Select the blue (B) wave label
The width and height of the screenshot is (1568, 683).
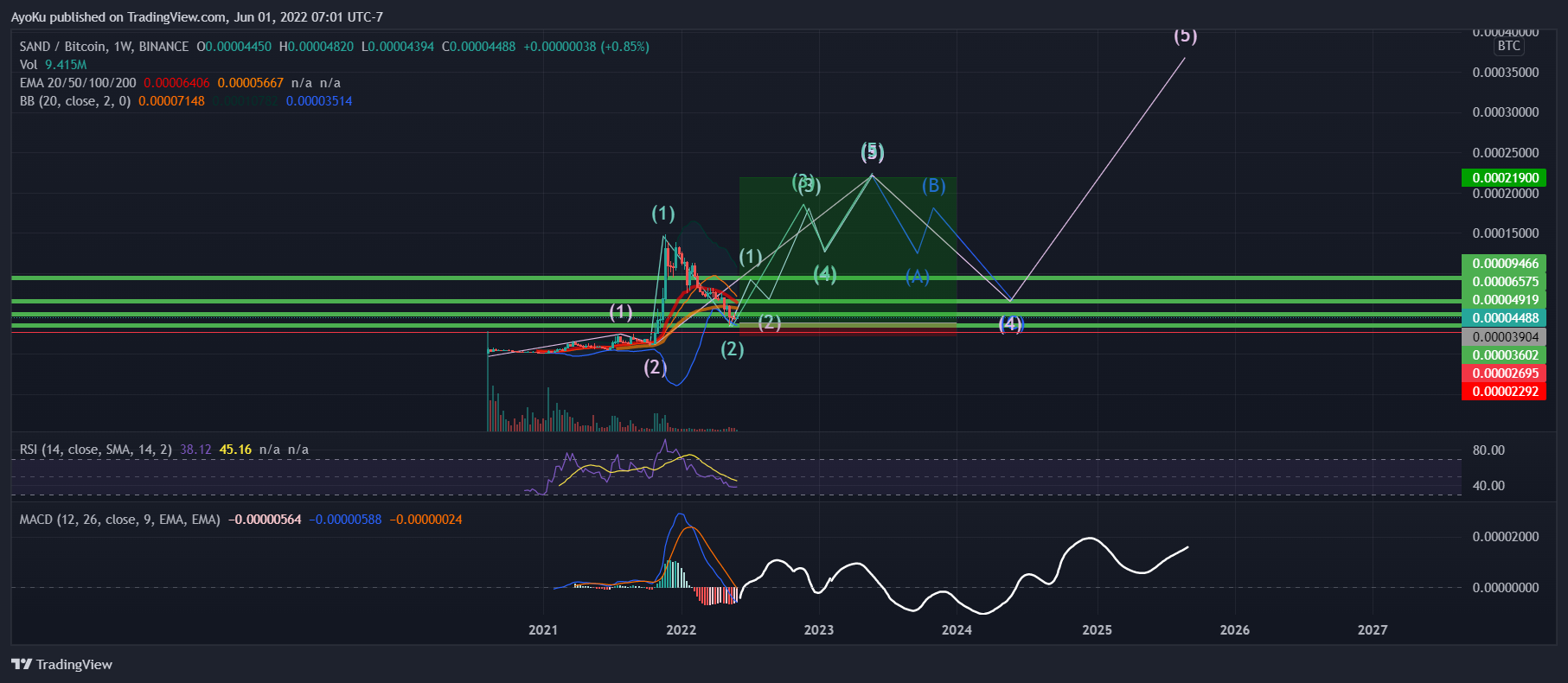tap(933, 186)
